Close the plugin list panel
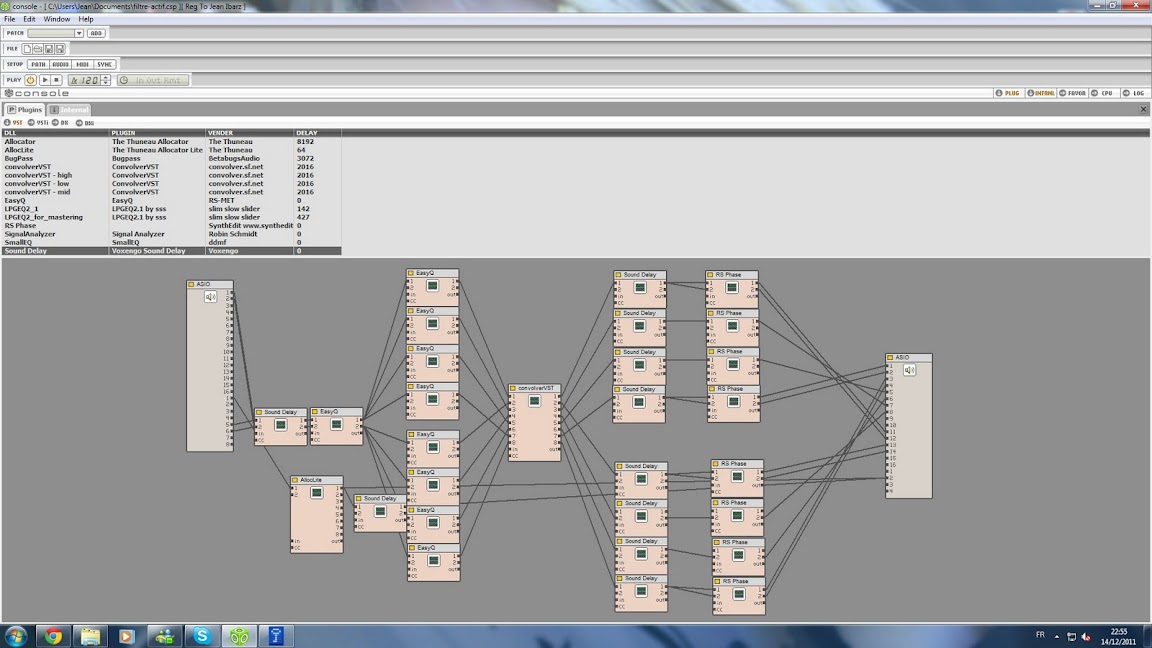 [1143, 109]
